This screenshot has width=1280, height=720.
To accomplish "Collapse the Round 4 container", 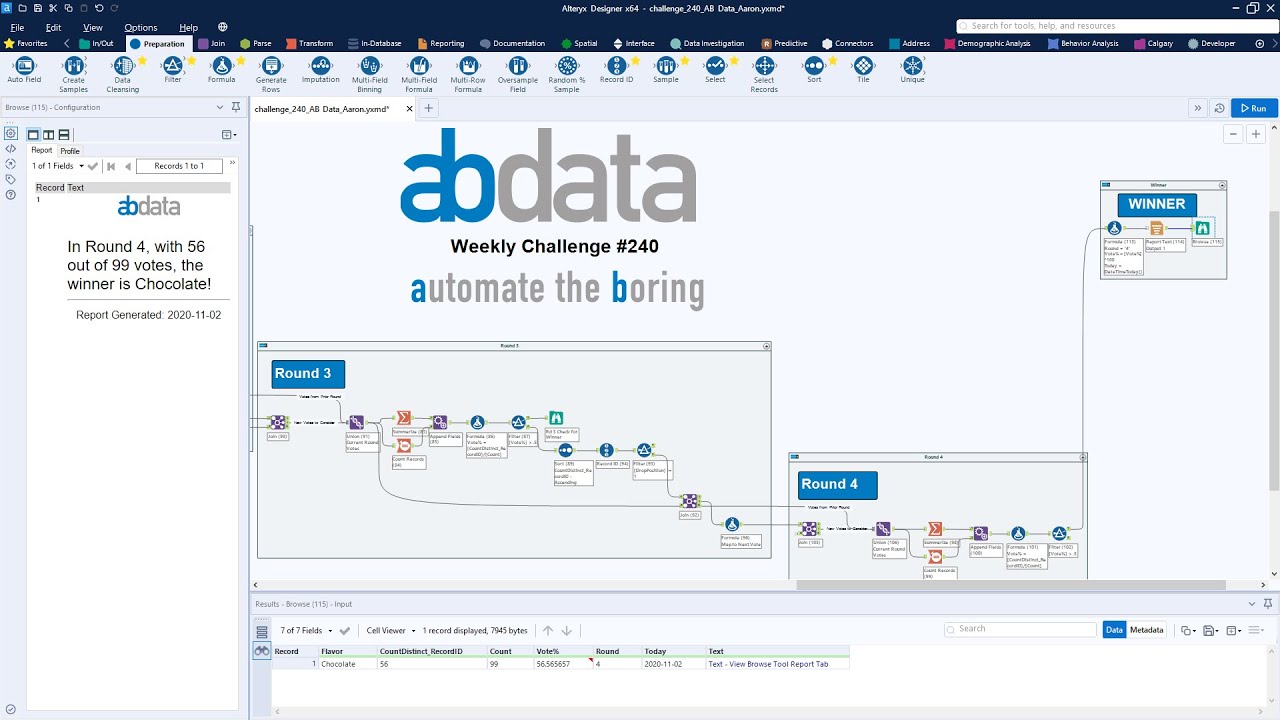I will coord(1083,457).
